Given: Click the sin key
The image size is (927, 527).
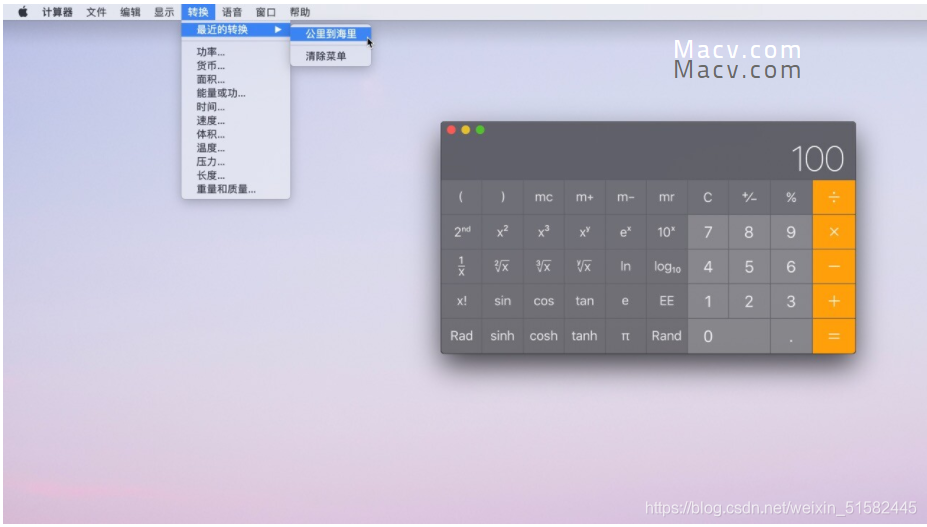Looking at the screenshot, I should point(503,301).
